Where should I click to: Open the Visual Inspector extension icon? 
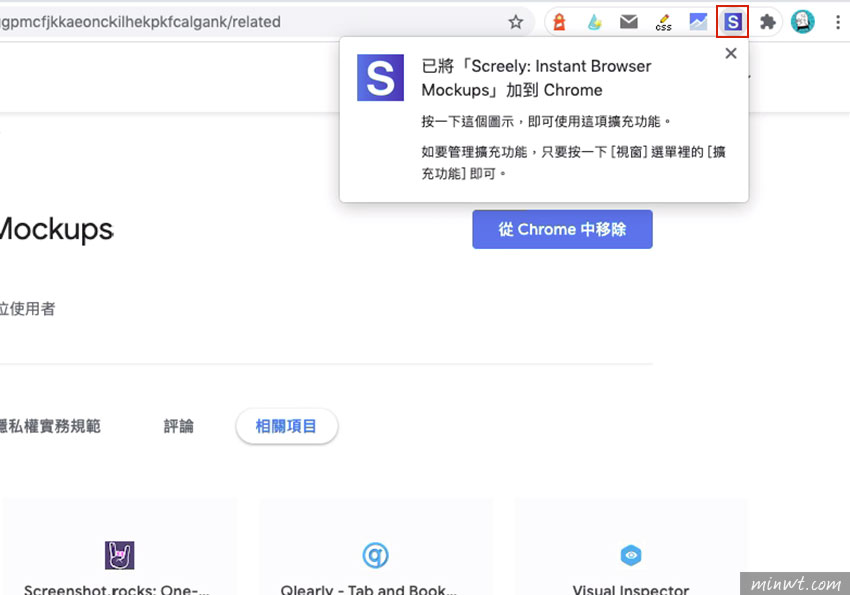[x=631, y=555]
